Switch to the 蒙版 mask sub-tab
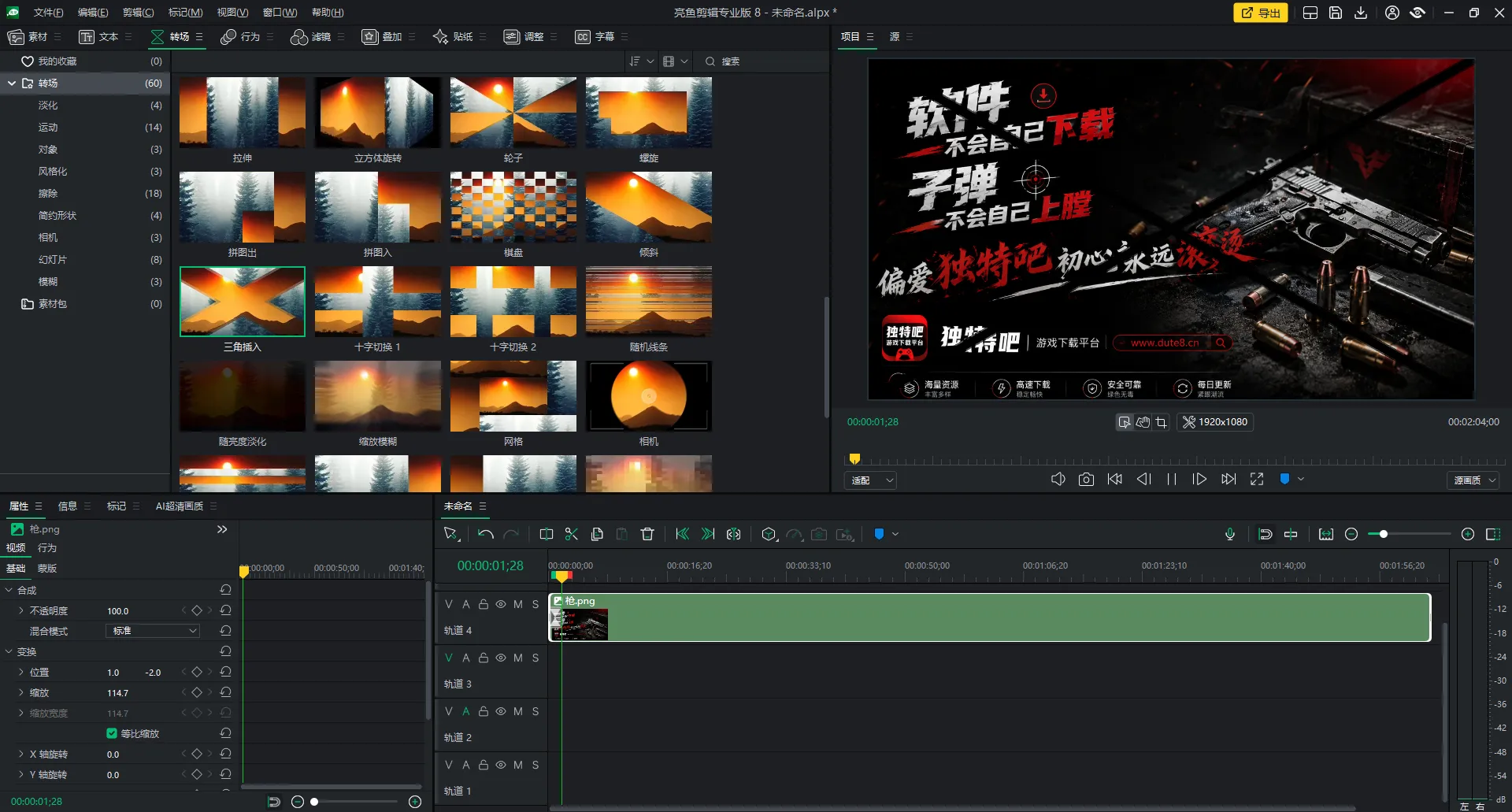Screen dimensions: 1512x812 tap(47, 569)
